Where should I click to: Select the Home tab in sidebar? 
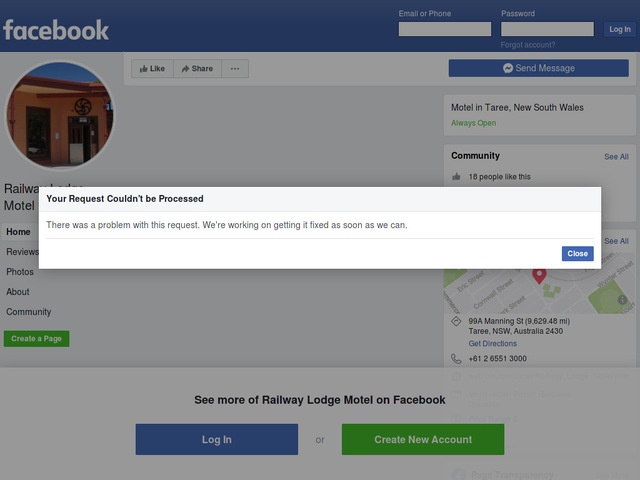18,232
